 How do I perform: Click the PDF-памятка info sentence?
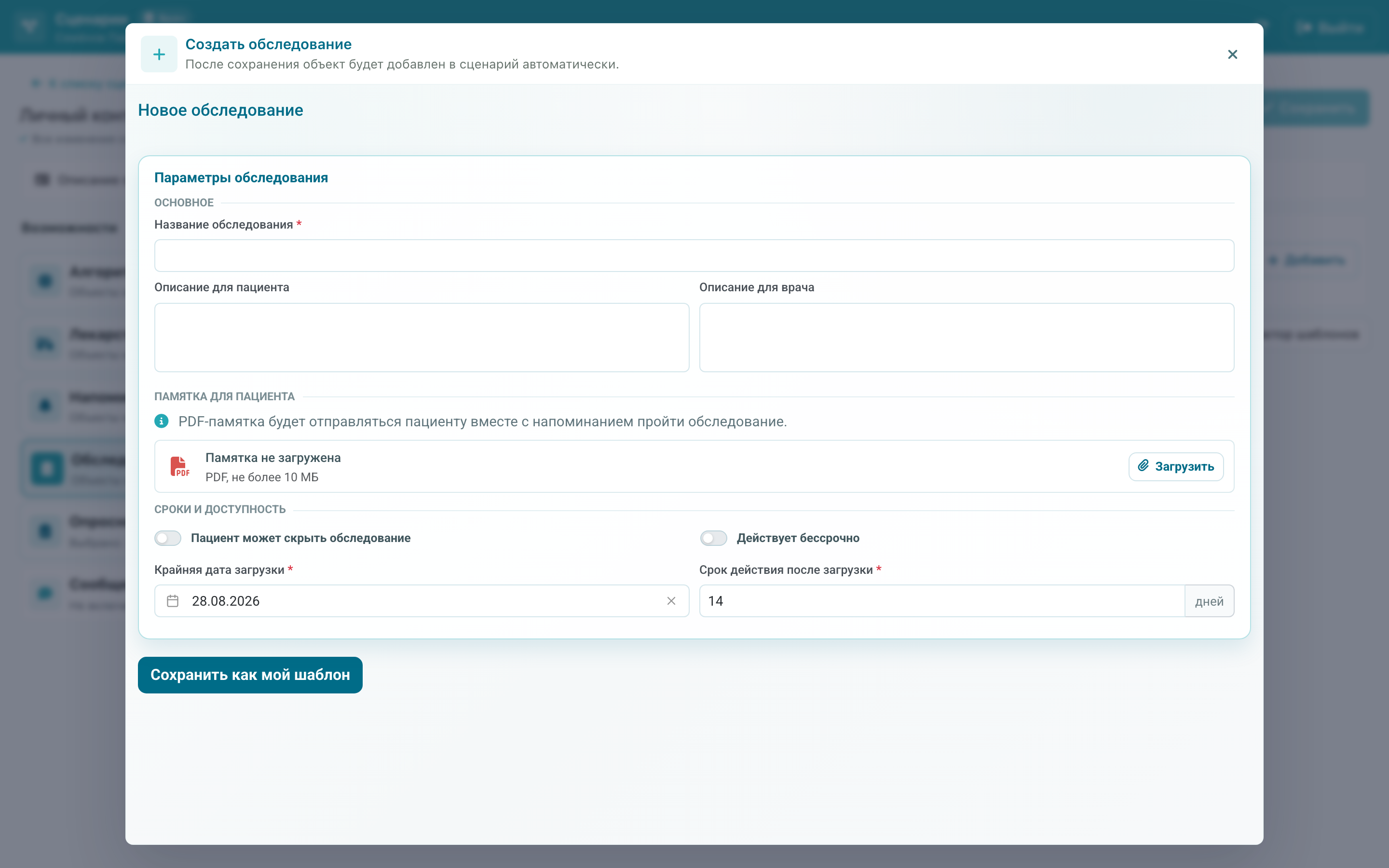[483, 421]
